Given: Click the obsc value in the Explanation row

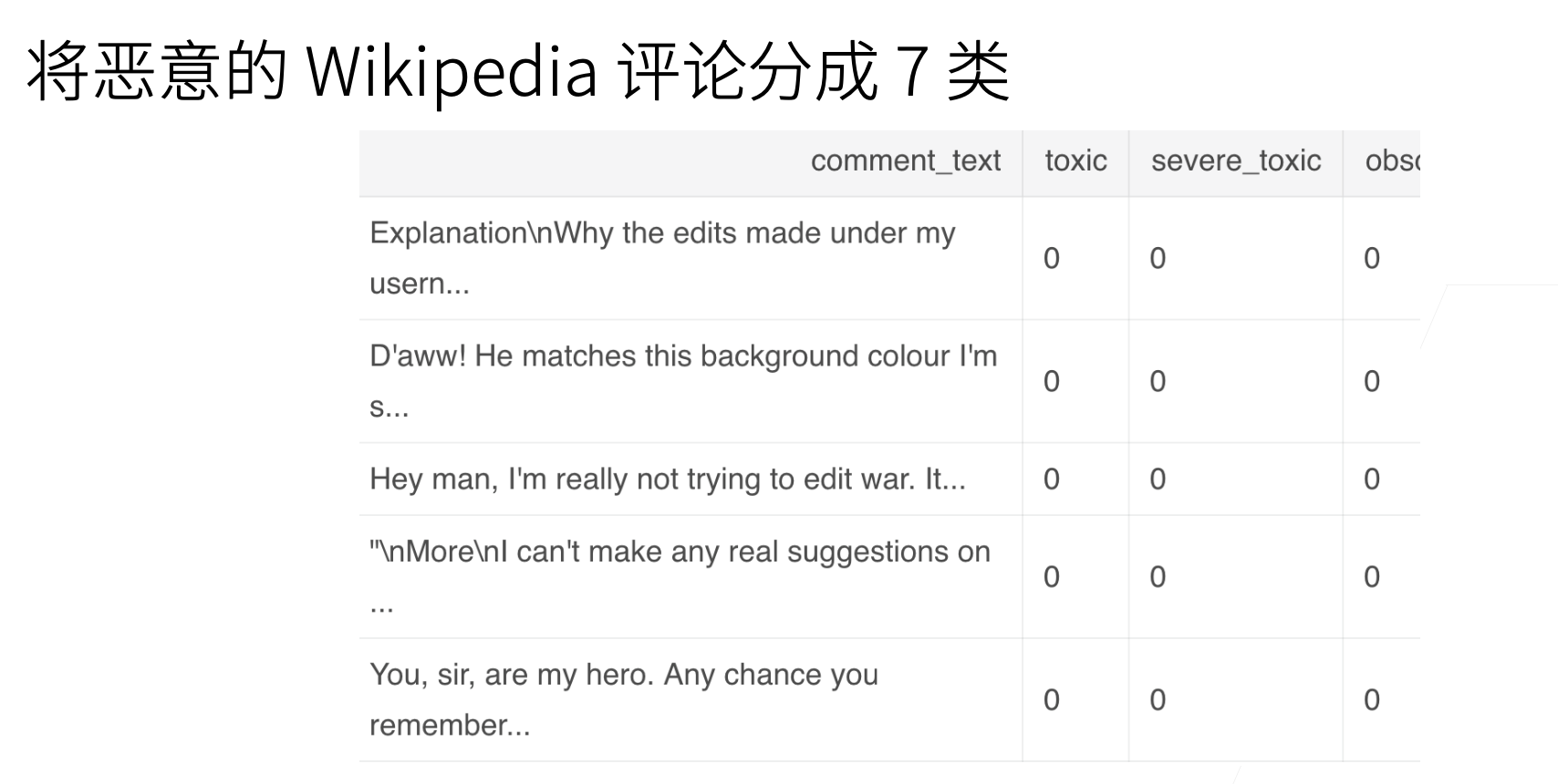Looking at the screenshot, I should 1371,259.
